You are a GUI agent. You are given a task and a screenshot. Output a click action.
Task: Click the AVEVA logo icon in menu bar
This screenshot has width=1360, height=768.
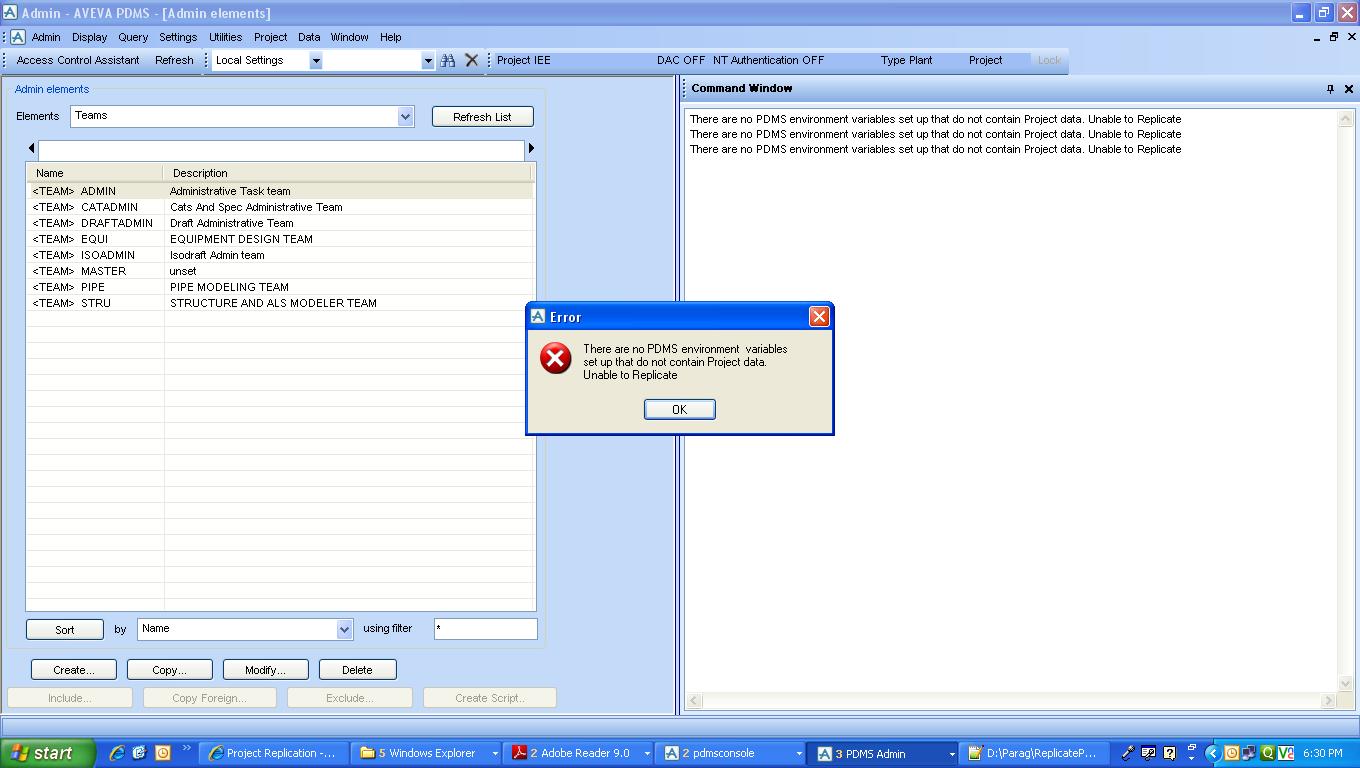click(18, 37)
